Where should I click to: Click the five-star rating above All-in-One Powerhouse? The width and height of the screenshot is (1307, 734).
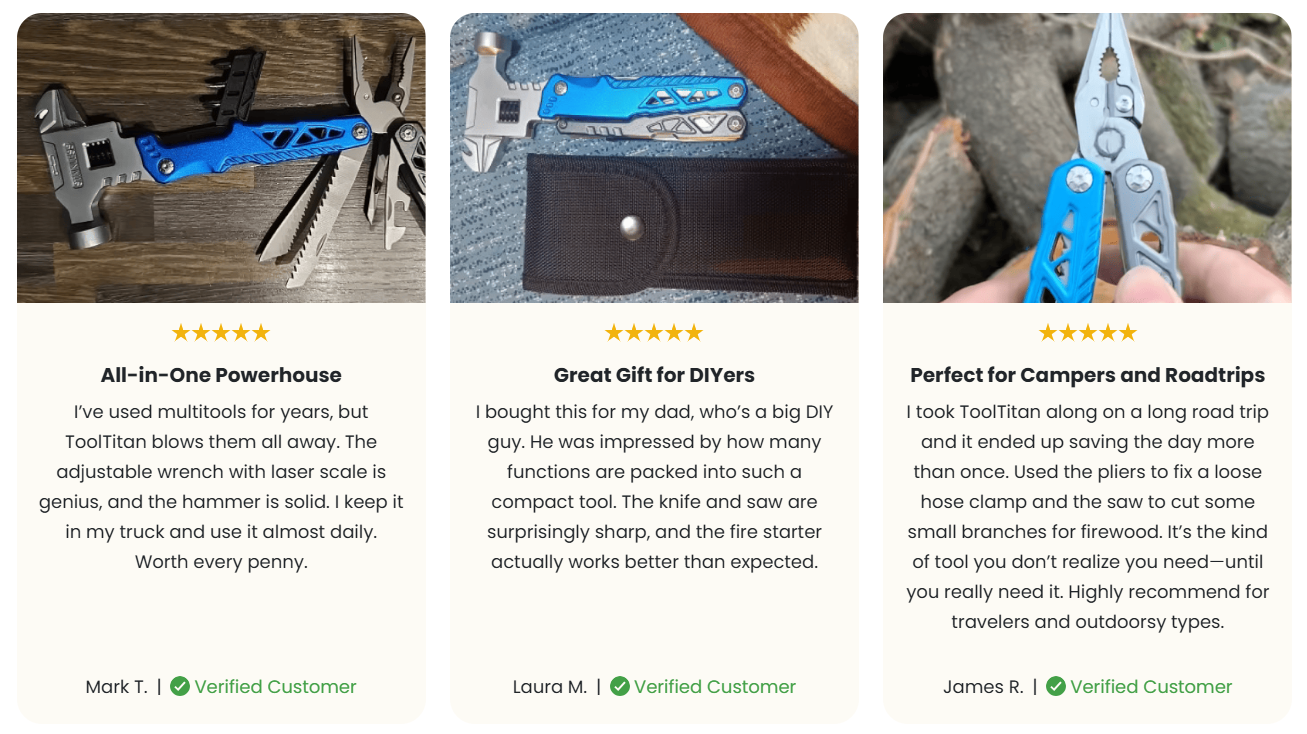click(x=221, y=333)
